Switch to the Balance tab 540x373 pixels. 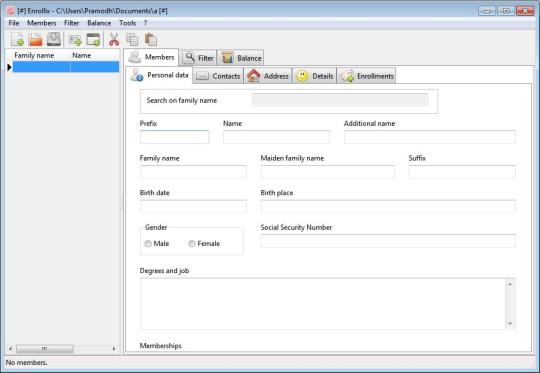click(241, 58)
